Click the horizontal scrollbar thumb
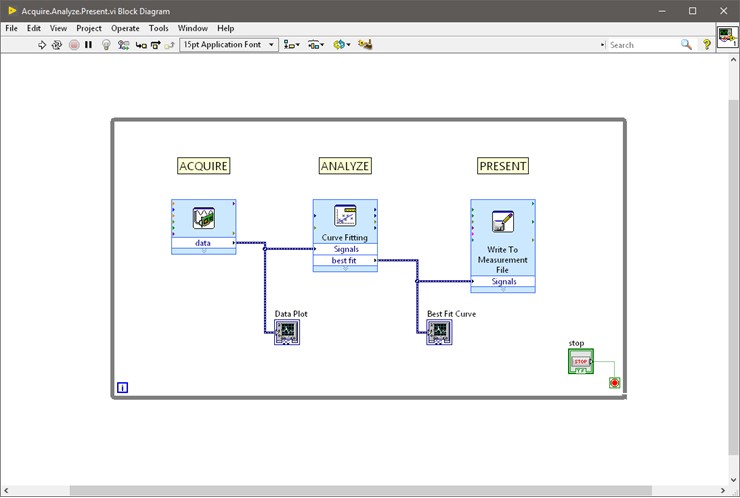This screenshot has width=740, height=498. point(361,491)
